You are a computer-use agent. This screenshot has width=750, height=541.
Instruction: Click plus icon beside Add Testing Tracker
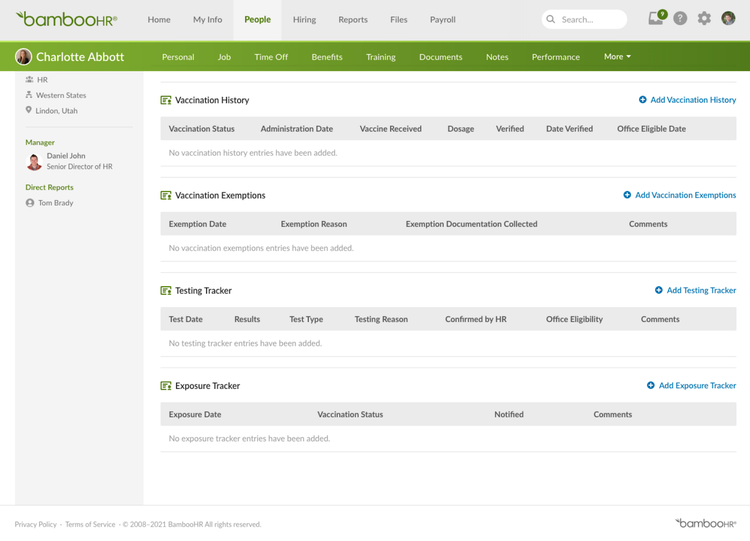point(659,290)
